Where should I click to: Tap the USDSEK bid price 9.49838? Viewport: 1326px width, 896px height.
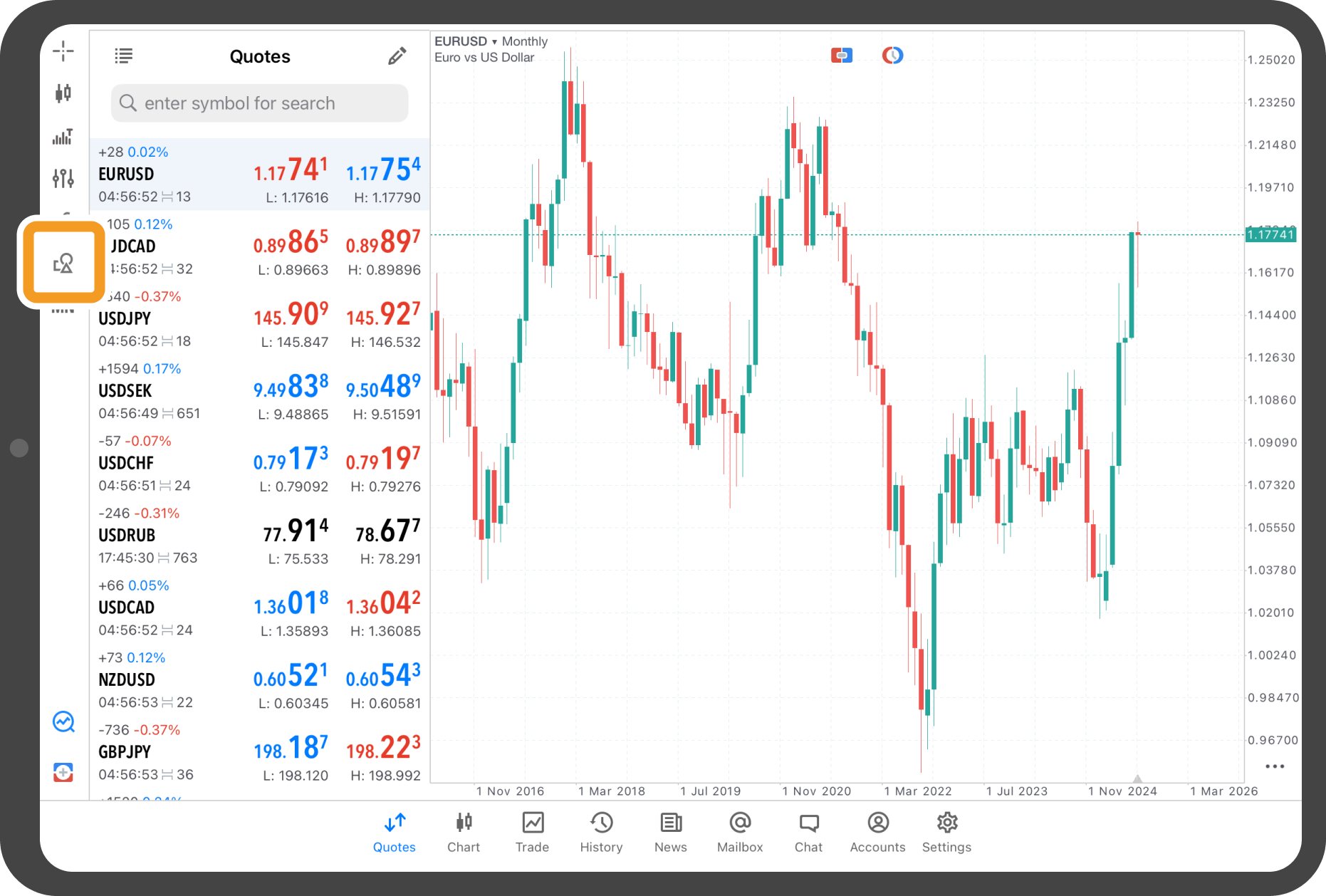click(x=291, y=387)
